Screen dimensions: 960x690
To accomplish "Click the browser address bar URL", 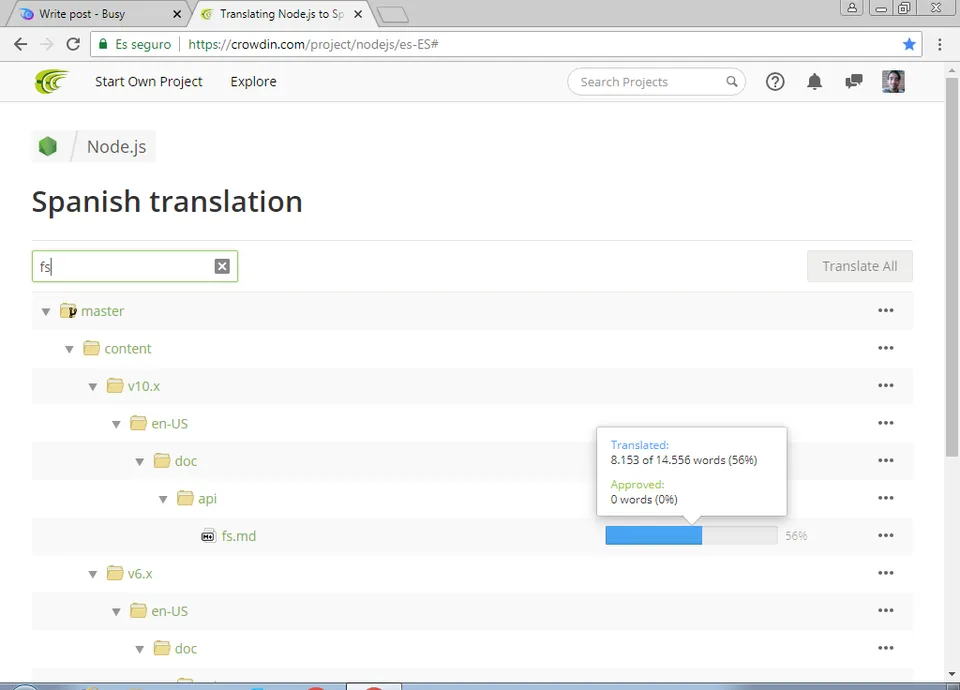I will pyautogui.click(x=313, y=44).
